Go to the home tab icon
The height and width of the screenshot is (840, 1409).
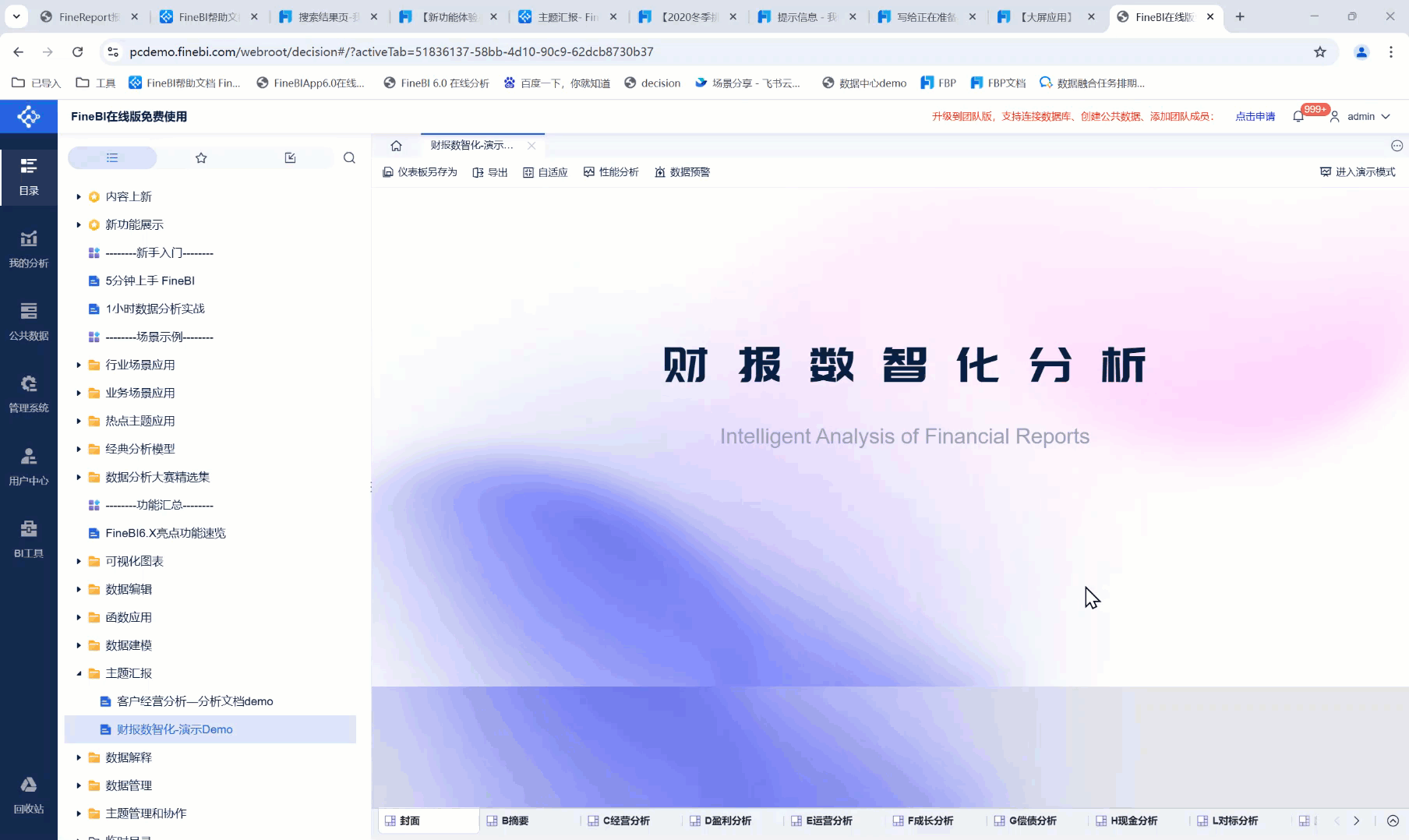396,146
